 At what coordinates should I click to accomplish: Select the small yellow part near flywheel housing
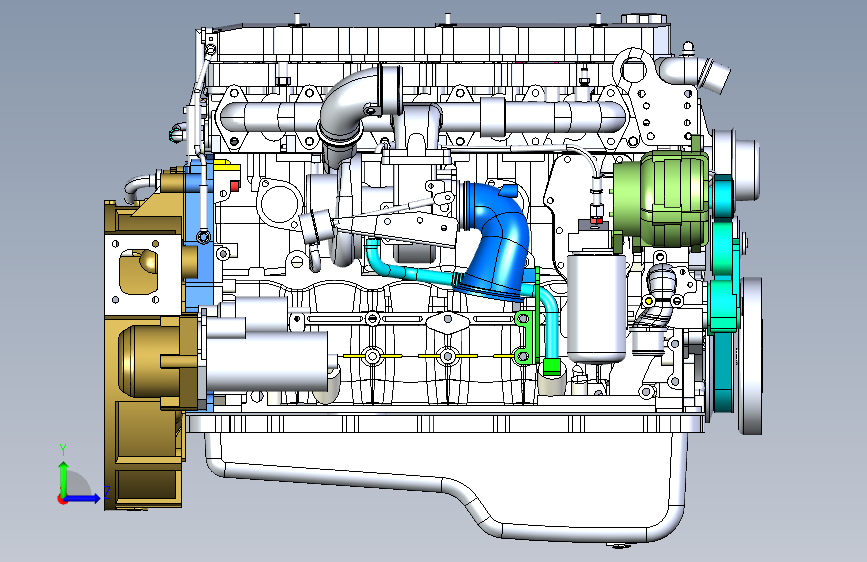pos(226,165)
